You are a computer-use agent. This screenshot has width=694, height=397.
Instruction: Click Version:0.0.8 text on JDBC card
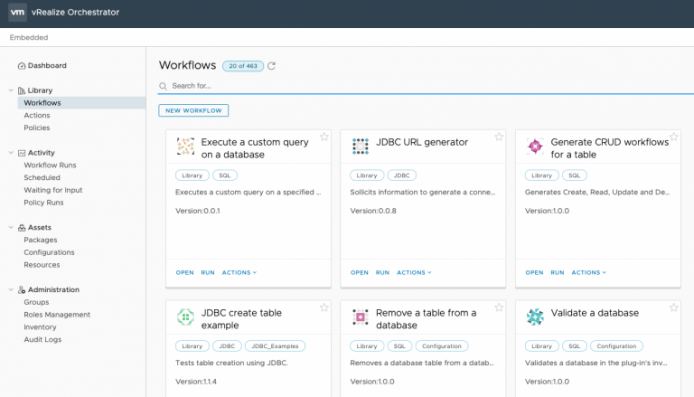[x=373, y=211]
